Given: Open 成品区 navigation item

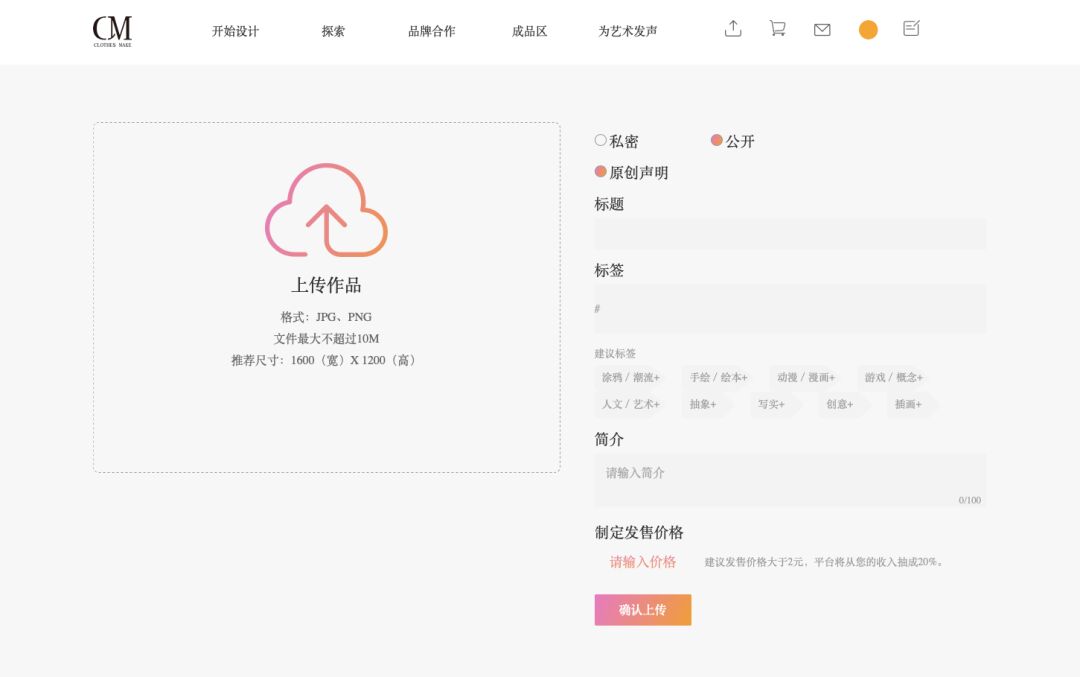Looking at the screenshot, I should tap(530, 31).
